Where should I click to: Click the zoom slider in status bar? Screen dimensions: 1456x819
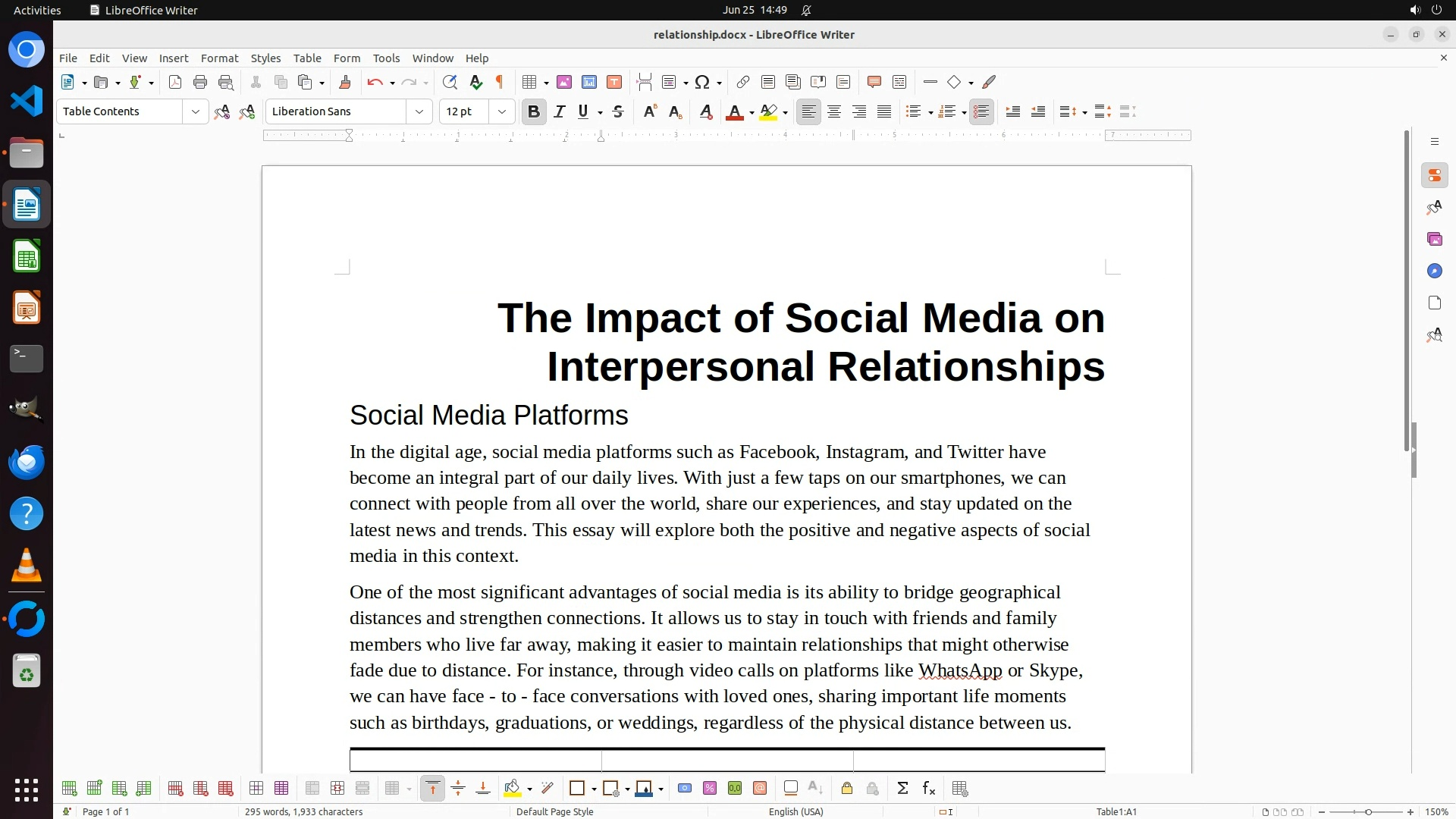[1367, 811]
